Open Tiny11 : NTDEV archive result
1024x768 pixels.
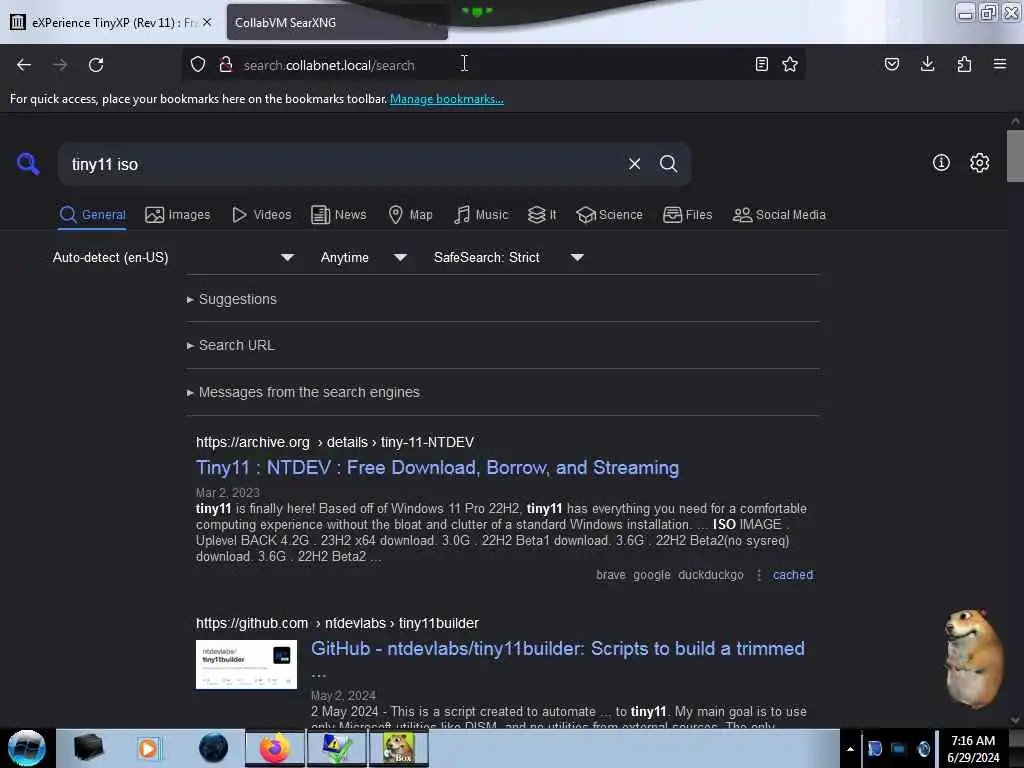[x=438, y=468]
